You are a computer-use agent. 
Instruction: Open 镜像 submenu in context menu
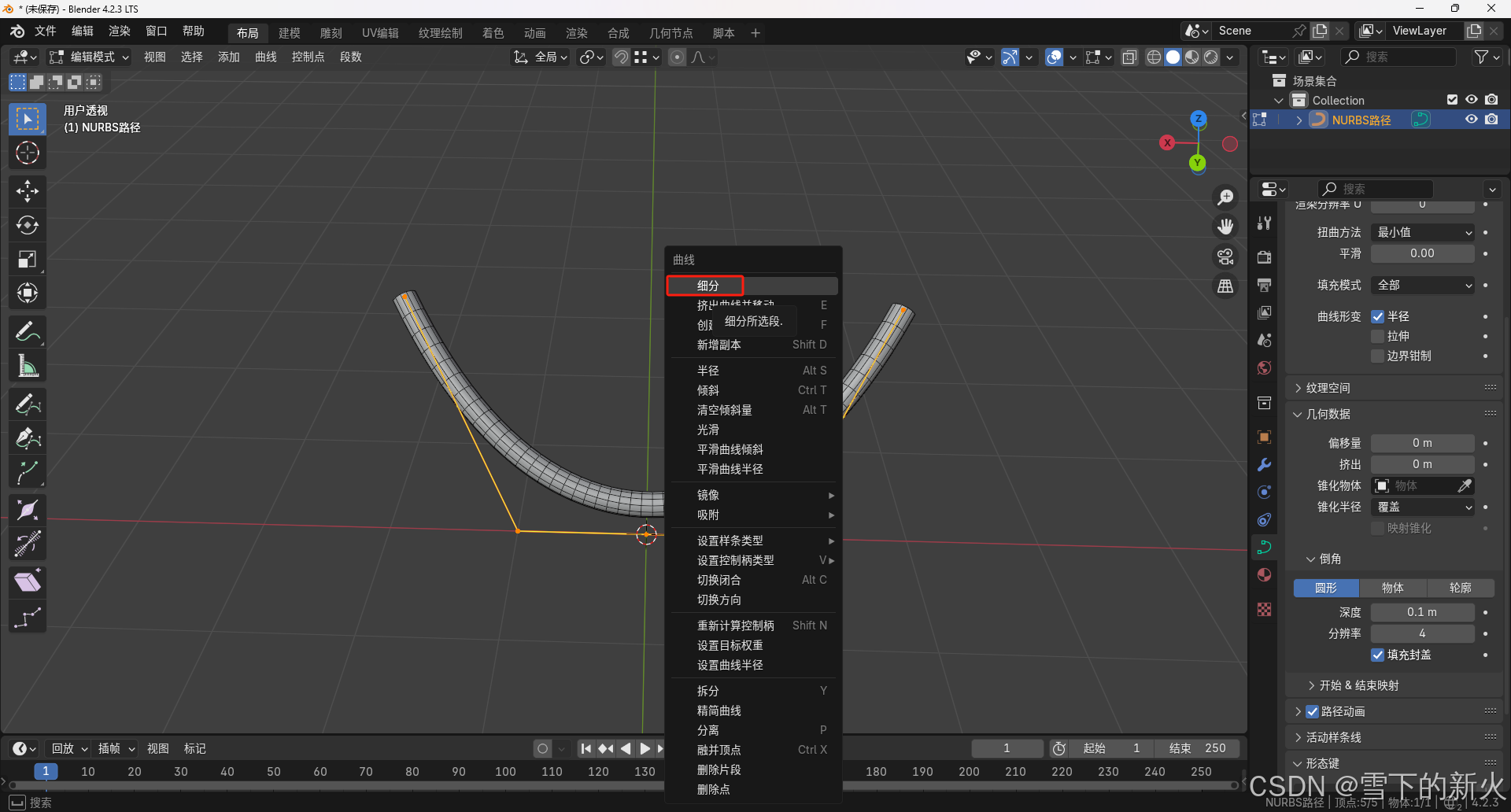click(752, 495)
